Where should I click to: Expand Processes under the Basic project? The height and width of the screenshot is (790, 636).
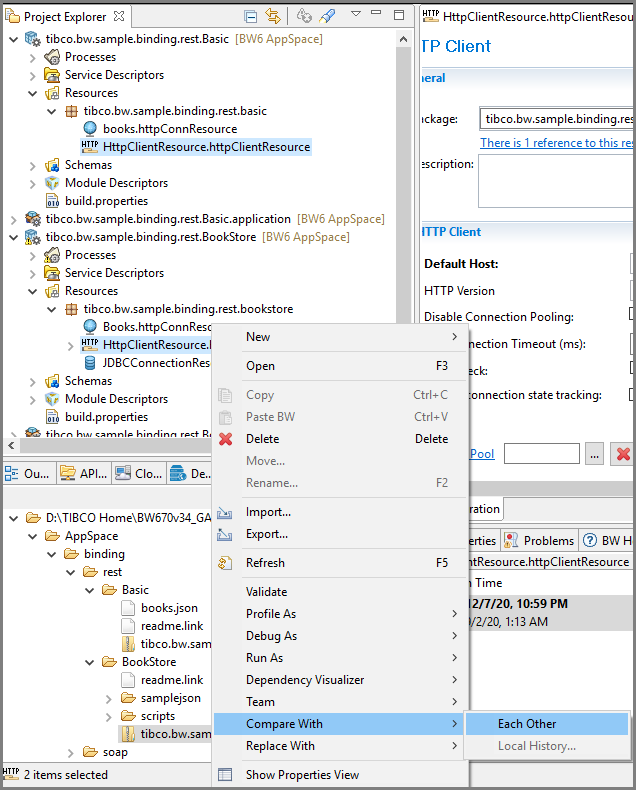pos(33,57)
